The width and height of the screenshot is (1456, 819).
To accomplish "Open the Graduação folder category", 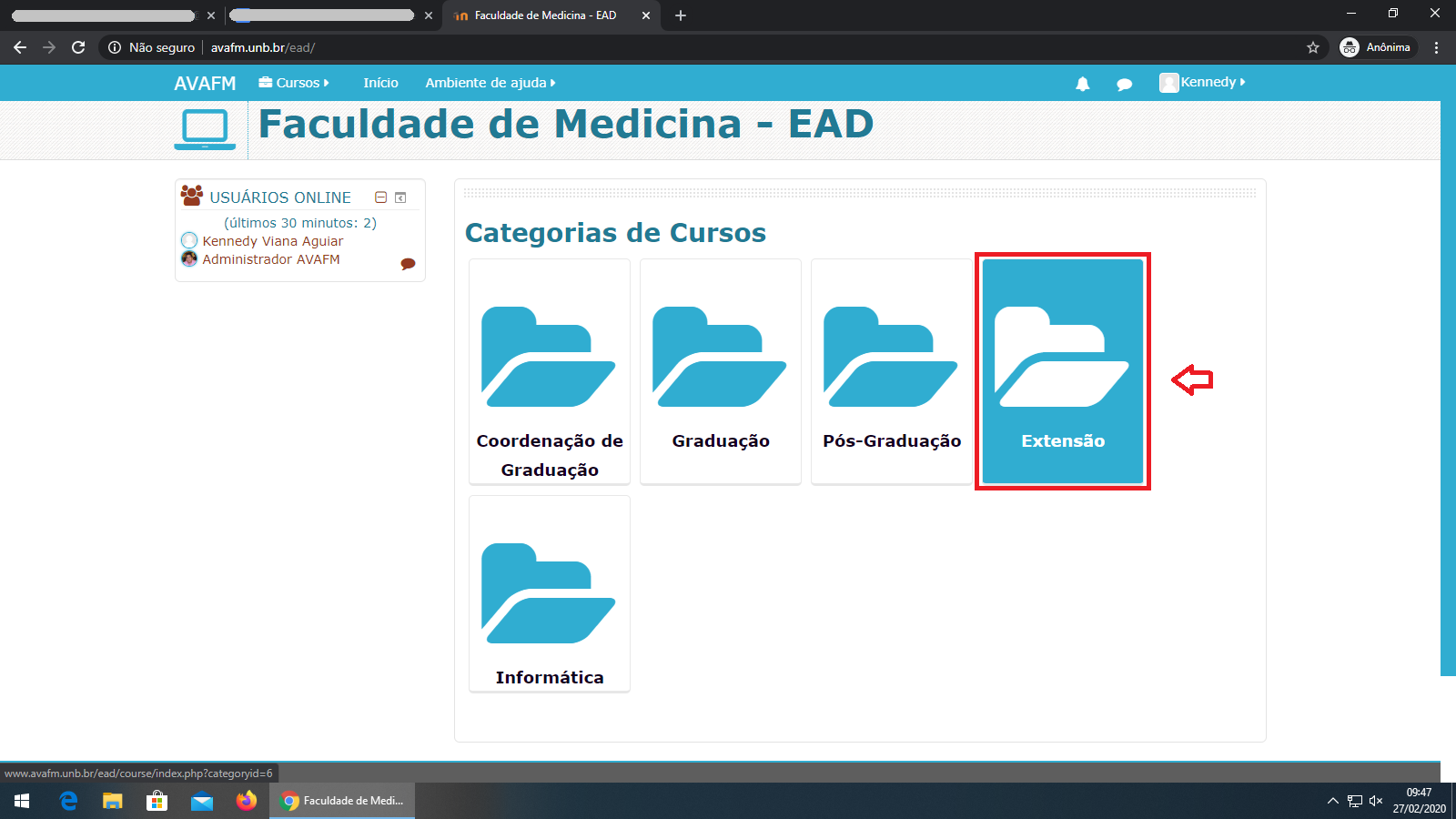I will coord(720,371).
